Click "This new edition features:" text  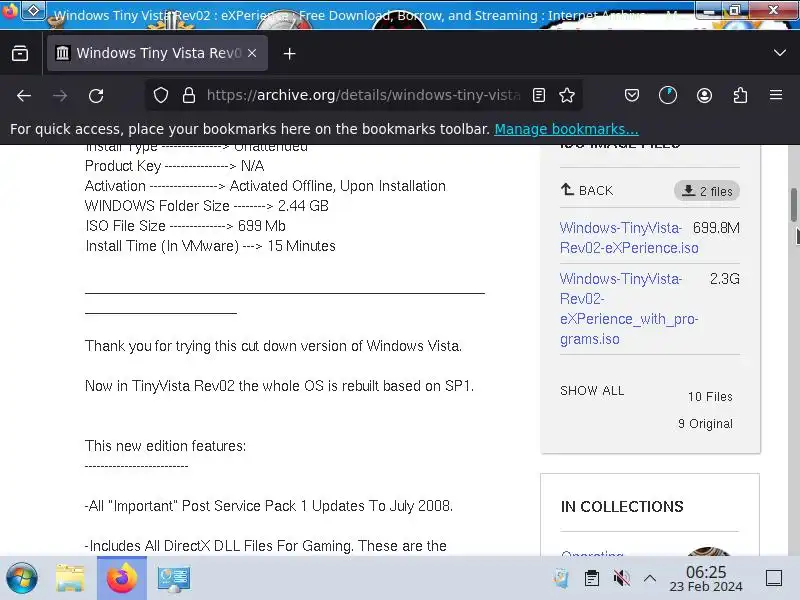pyautogui.click(x=165, y=446)
